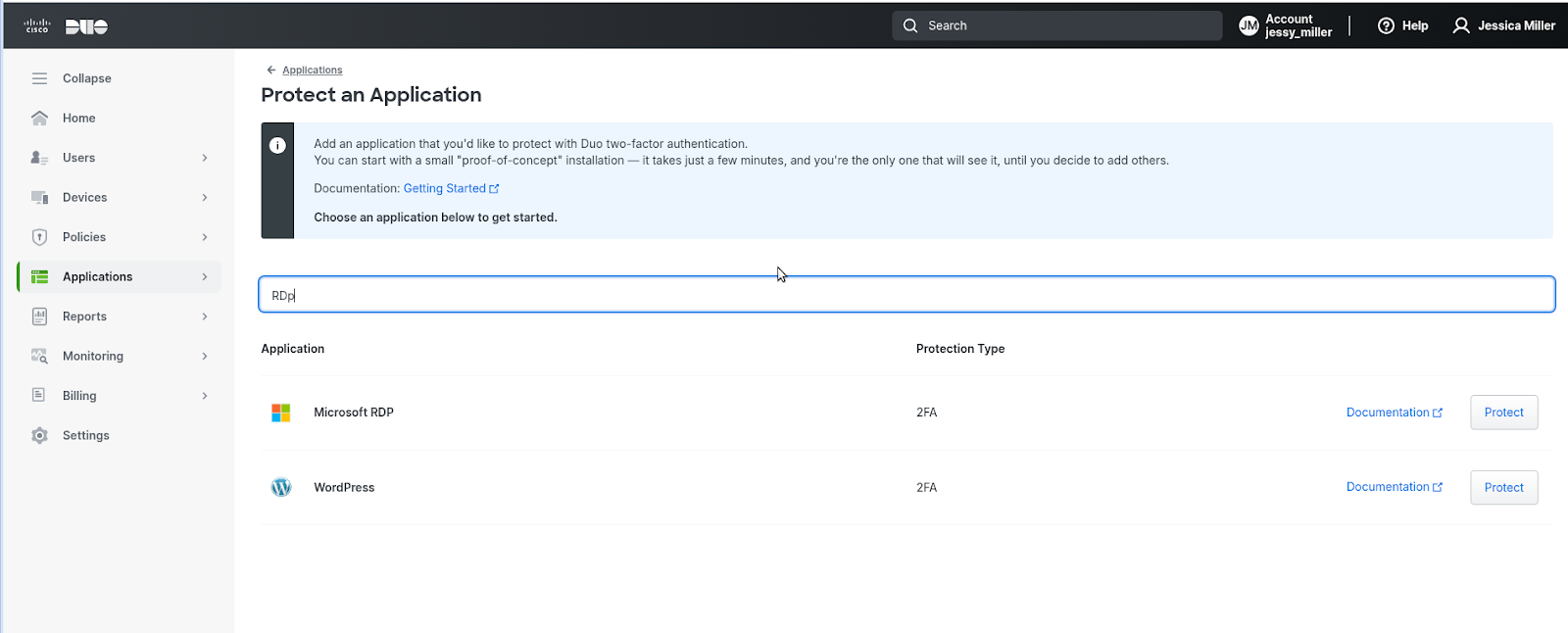Click external link icon in WordPress row
Viewport: 1568px width, 633px height.
1438,488
